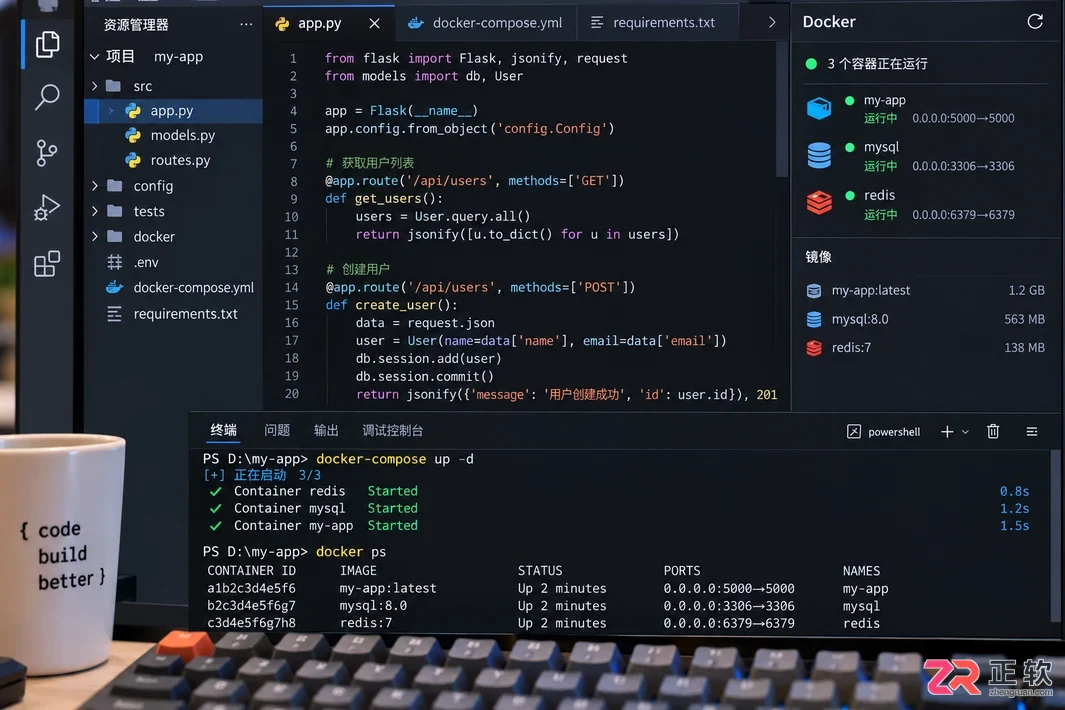The width and height of the screenshot is (1065, 710).
Task: Open the Run and Debug icon
Action: pyautogui.click(x=46, y=207)
